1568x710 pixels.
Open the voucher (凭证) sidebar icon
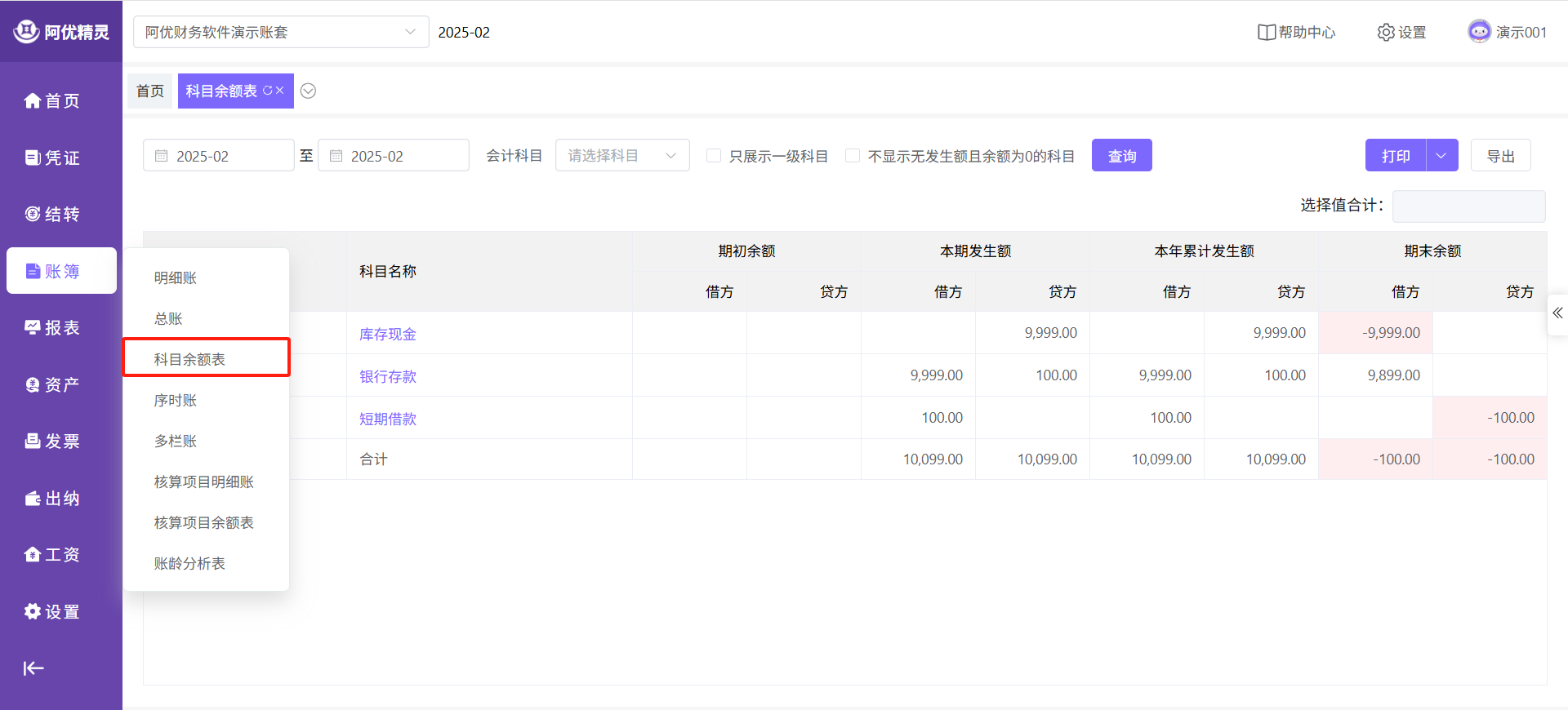[33, 158]
